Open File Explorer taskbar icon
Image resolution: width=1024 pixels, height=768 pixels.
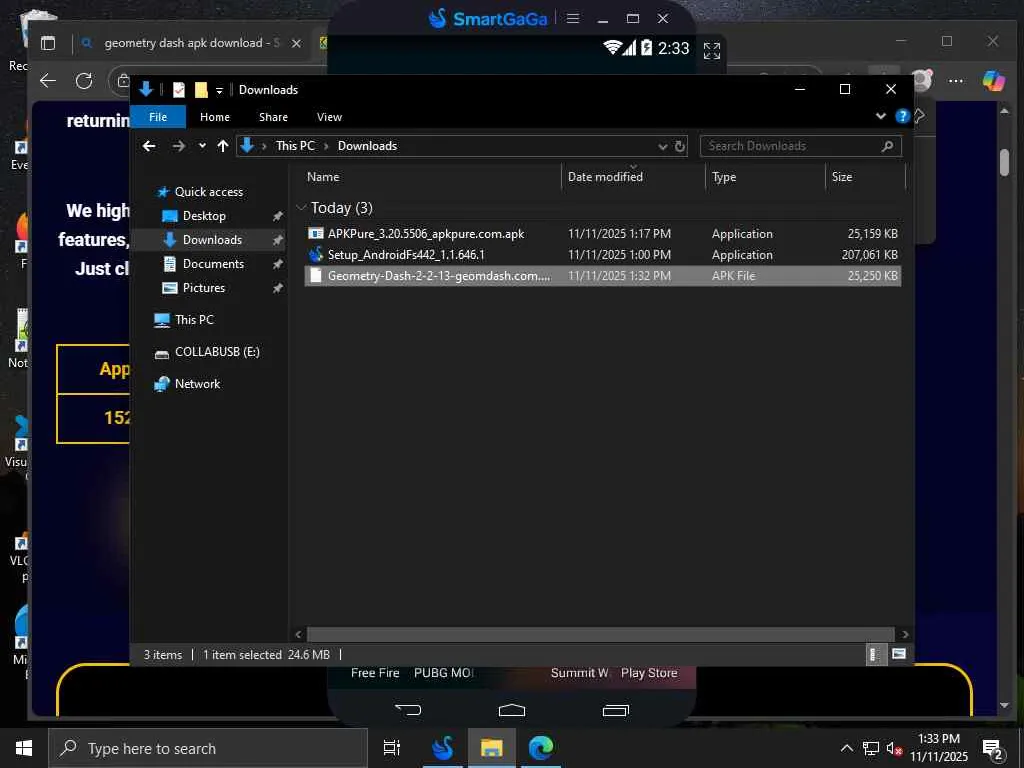click(x=491, y=748)
